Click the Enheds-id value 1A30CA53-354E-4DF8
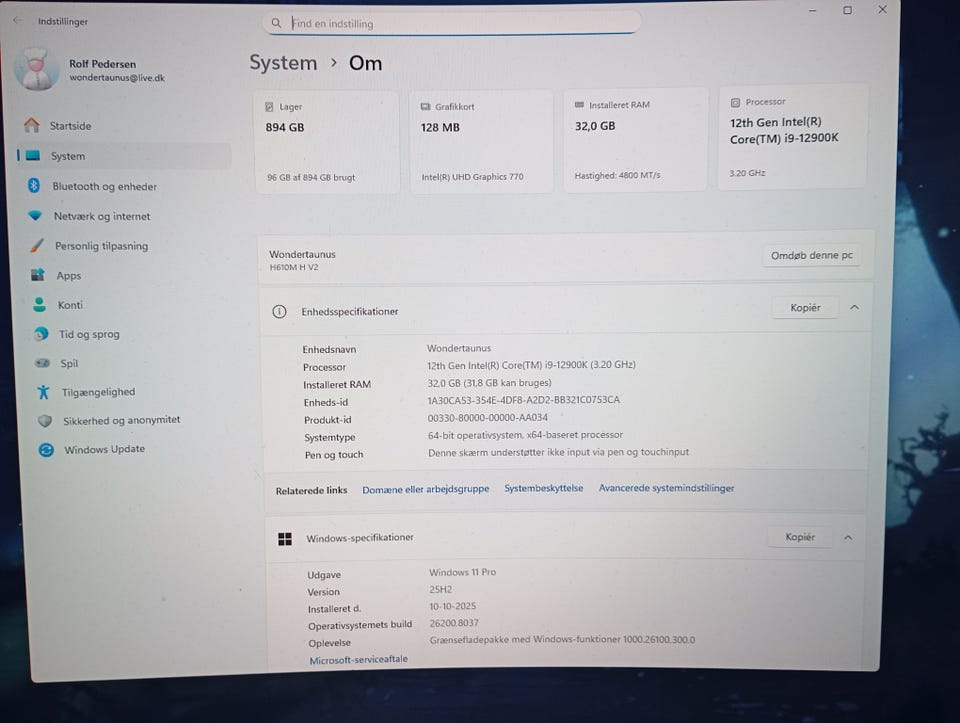Image resolution: width=960 pixels, height=723 pixels. click(523, 400)
